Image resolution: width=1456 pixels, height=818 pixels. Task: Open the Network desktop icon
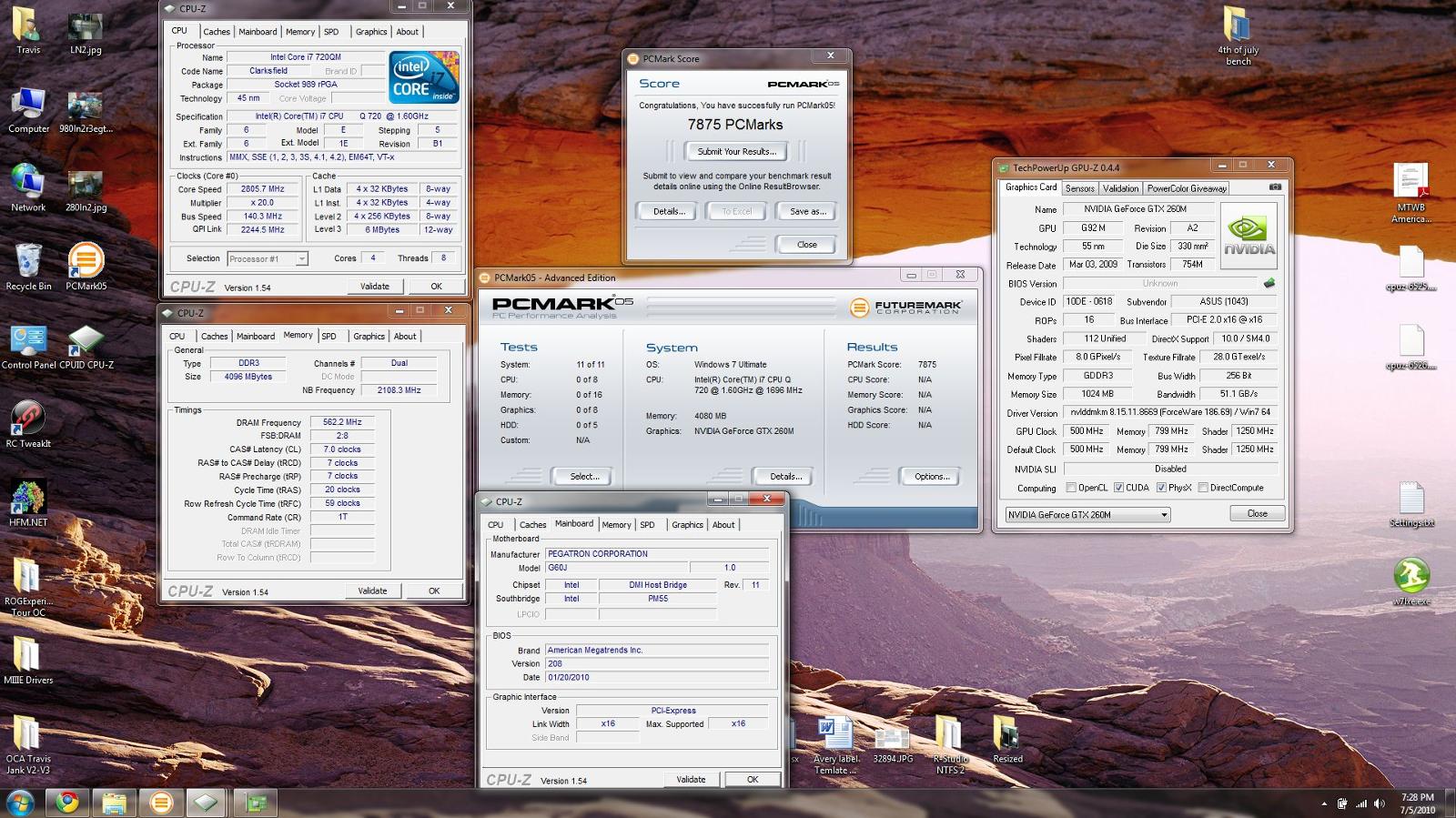[x=28, y=188]
